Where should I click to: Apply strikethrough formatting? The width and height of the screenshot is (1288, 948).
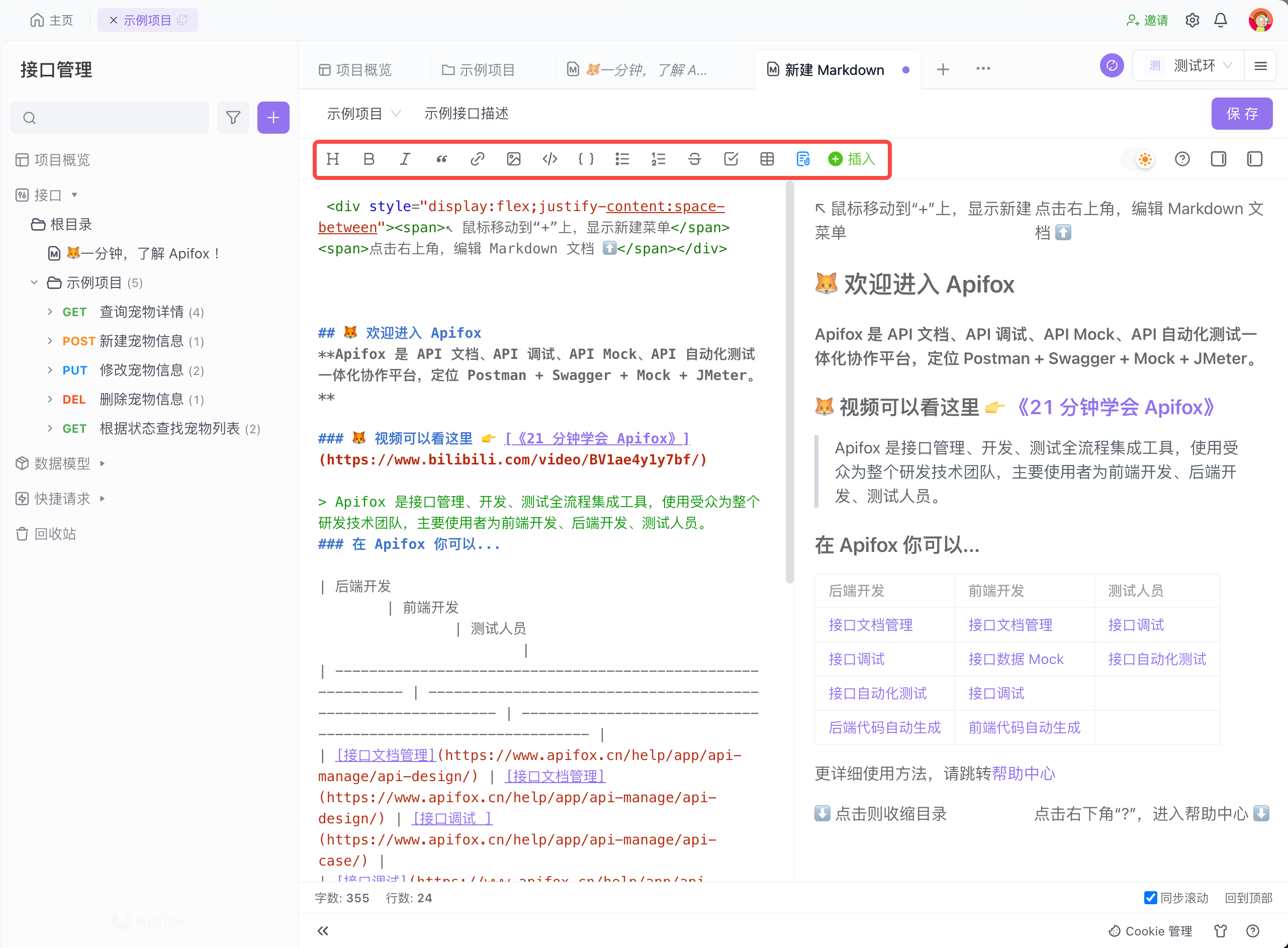click(x=694, y=159)
